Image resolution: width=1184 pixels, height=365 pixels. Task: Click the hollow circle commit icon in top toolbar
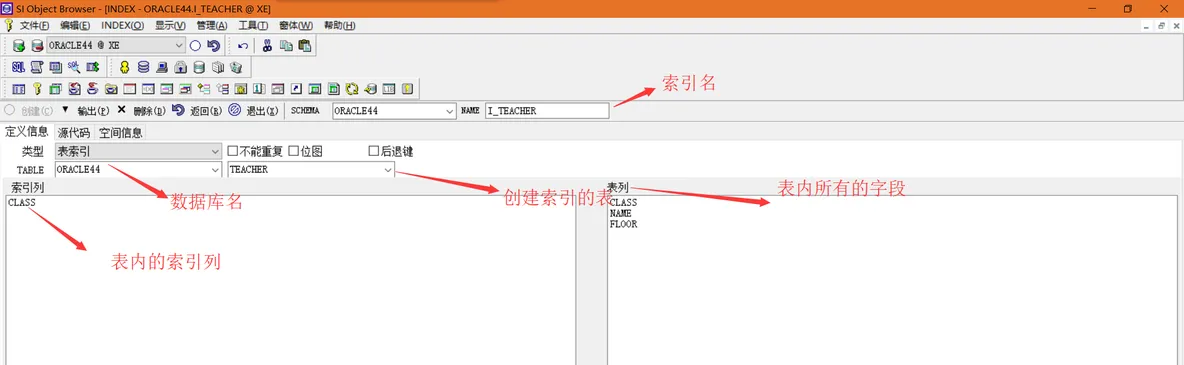coord(195,45)
